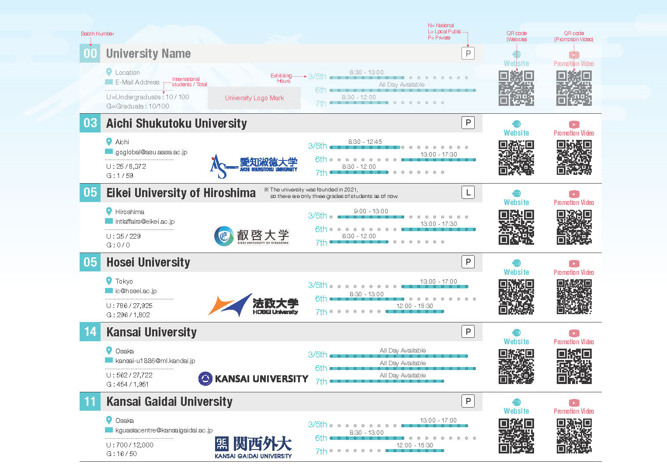Click the 7th hours bar for Kansai University
The image size is (667, 472).
click(387, 381)
